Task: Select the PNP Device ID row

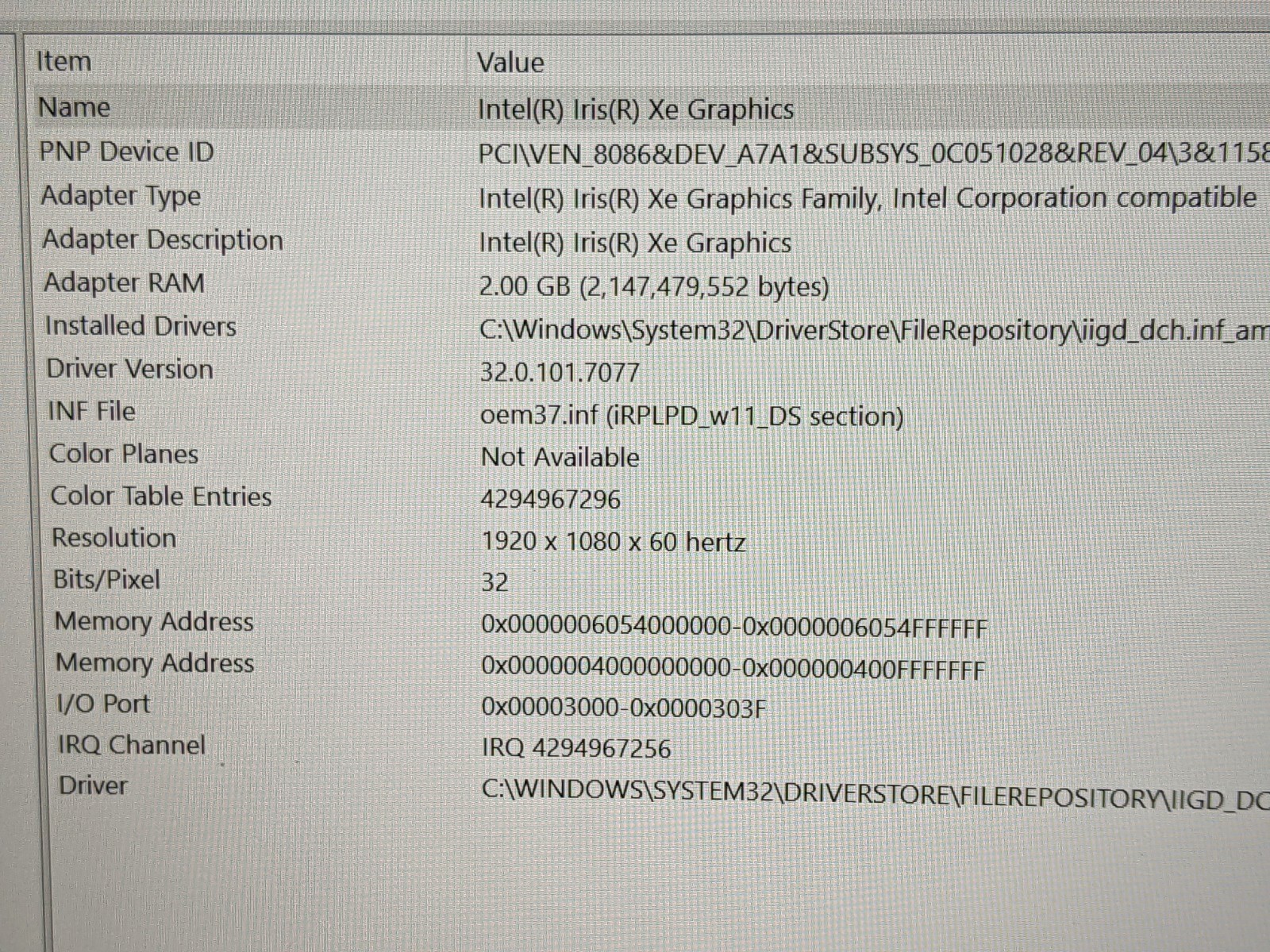Action: coord(127,152)
